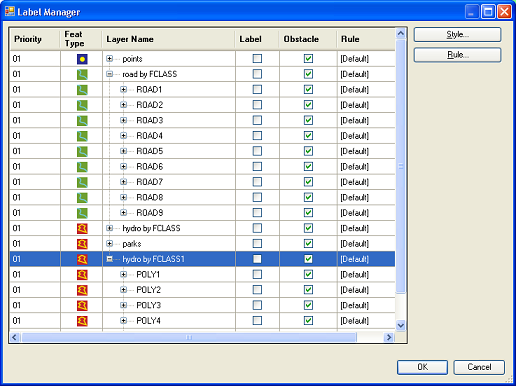516x386 pixels.
Task: Expand the POLY1 sublayer node
Action: tap(123, 274)
